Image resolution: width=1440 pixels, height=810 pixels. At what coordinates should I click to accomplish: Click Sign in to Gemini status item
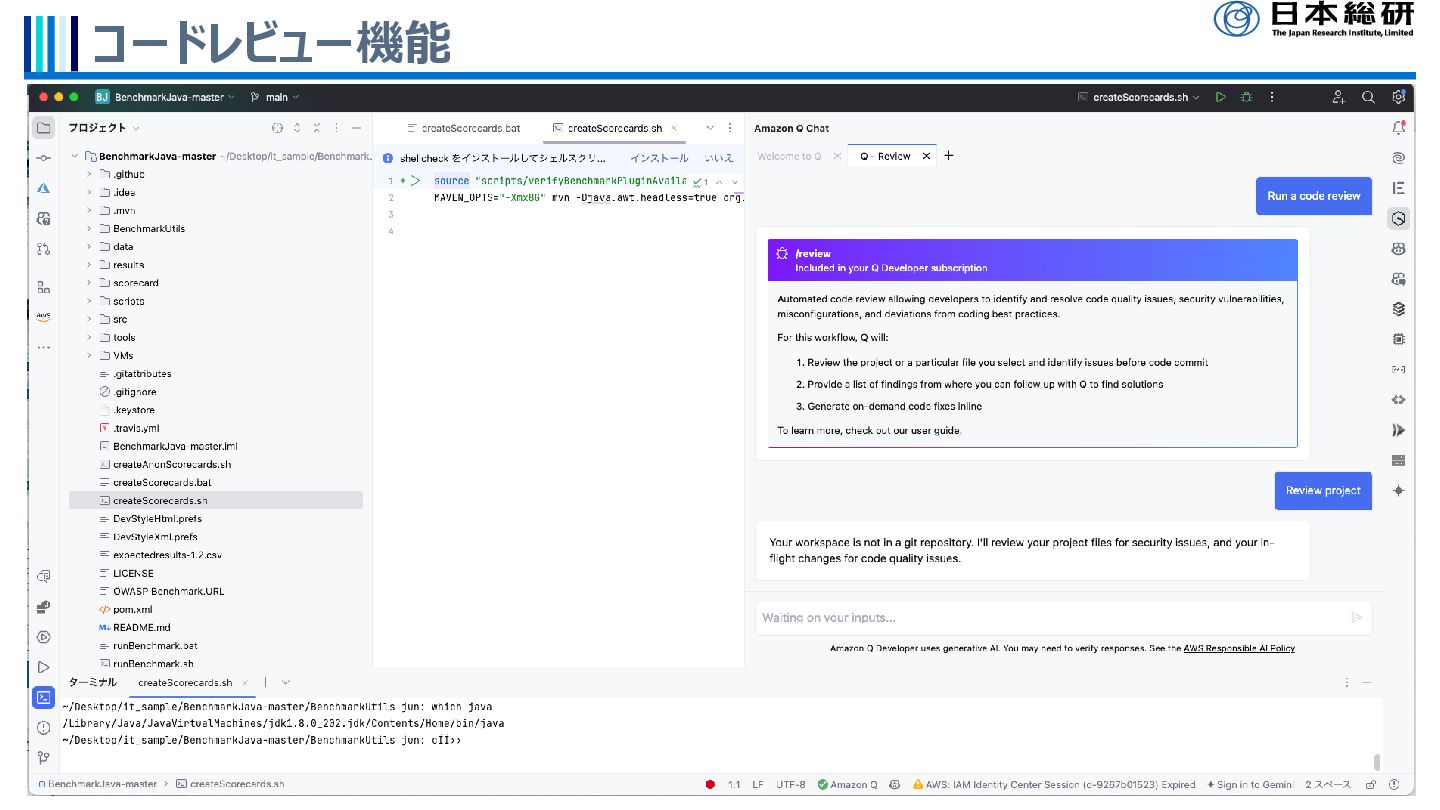pyautogui.click(x=1251, y=785)
